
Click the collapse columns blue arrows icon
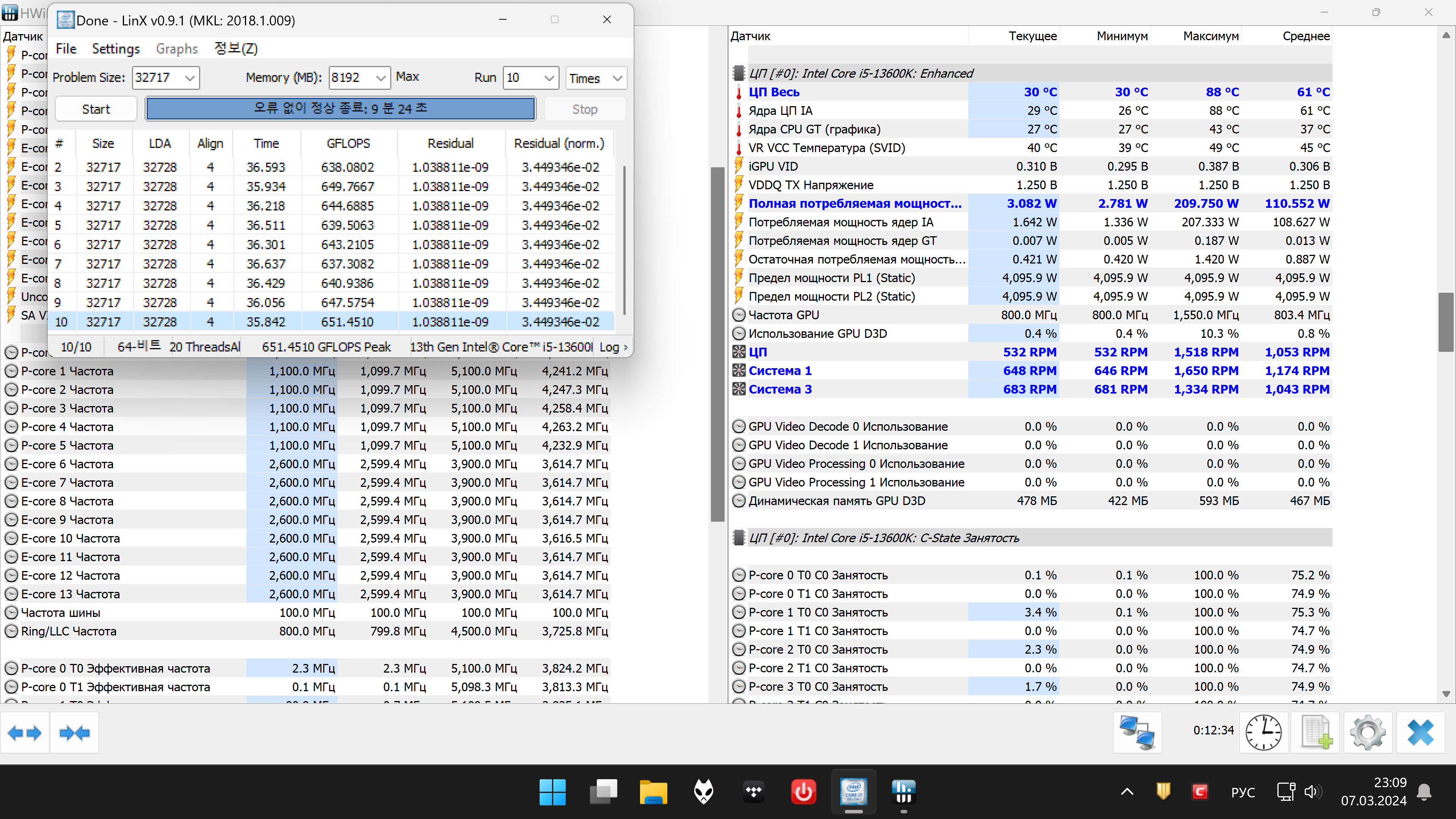click(x=75, y=733)
